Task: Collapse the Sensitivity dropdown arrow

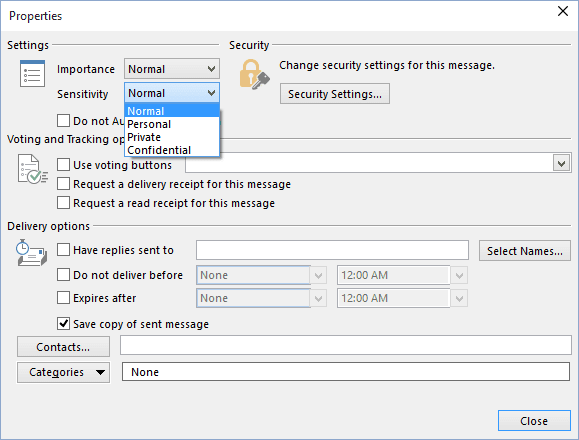Action: (211, 93)
